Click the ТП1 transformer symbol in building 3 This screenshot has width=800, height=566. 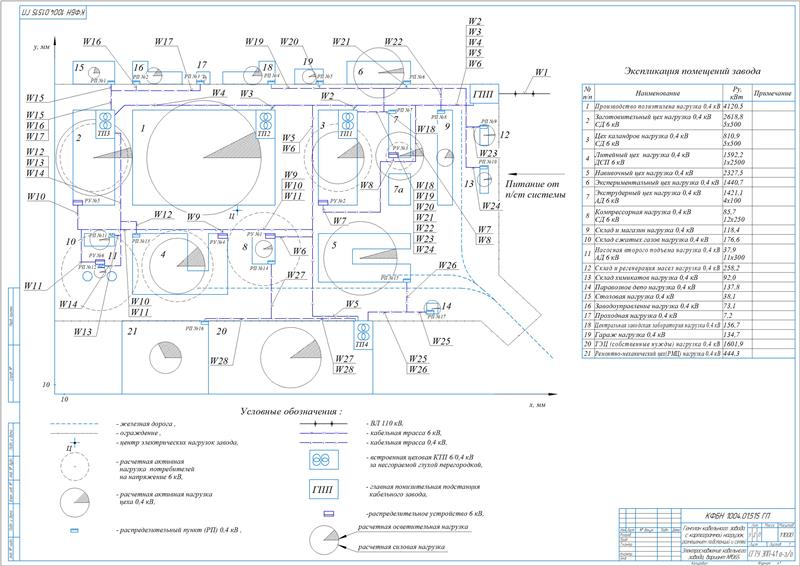[347, 124]
